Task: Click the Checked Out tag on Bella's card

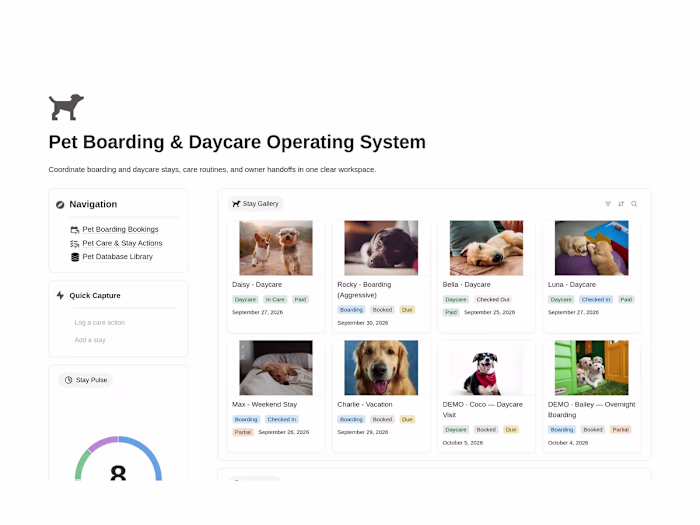Action: click(493, 300)
